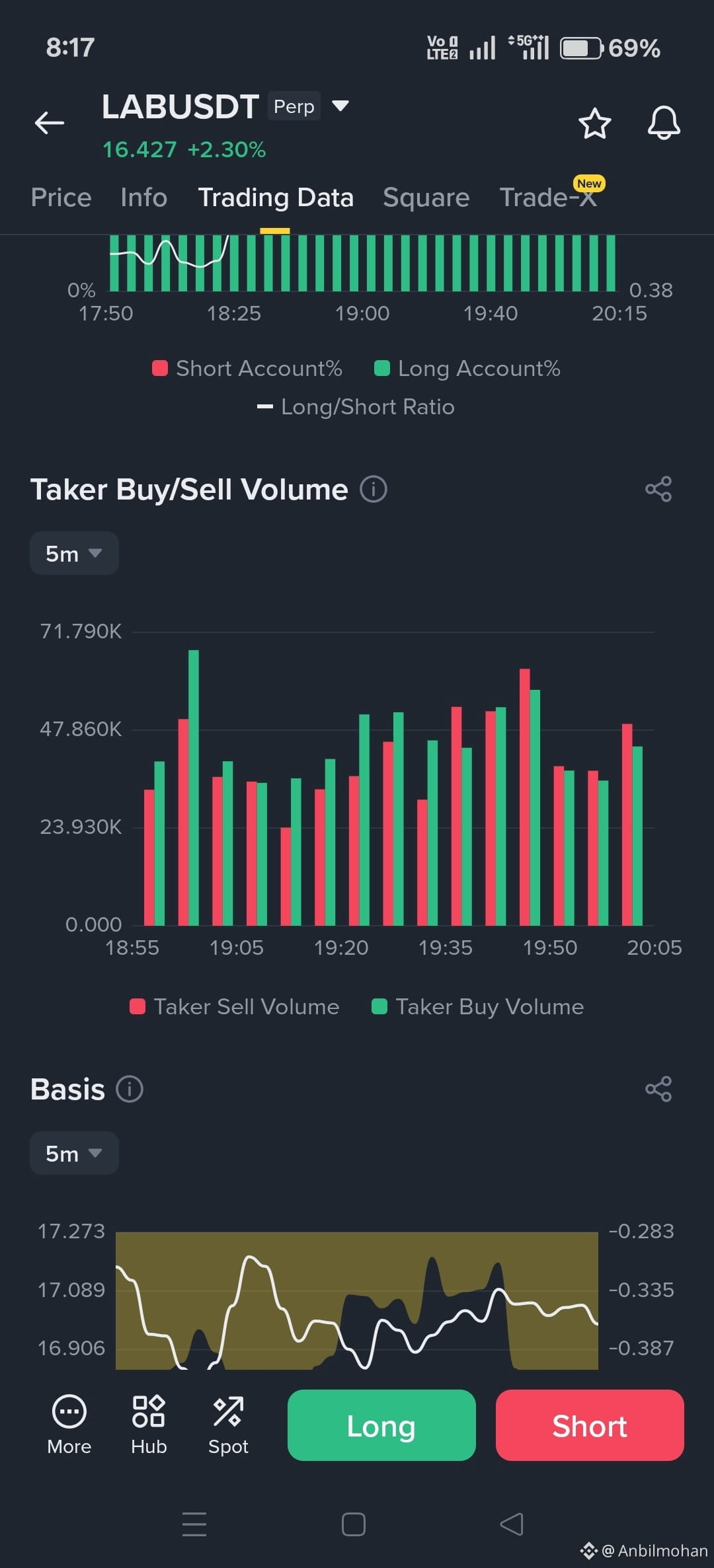Image resolution: width=714 pixels, height=1568 pixels.
Task: Switch to the Price tab
Action: point(61,198)
